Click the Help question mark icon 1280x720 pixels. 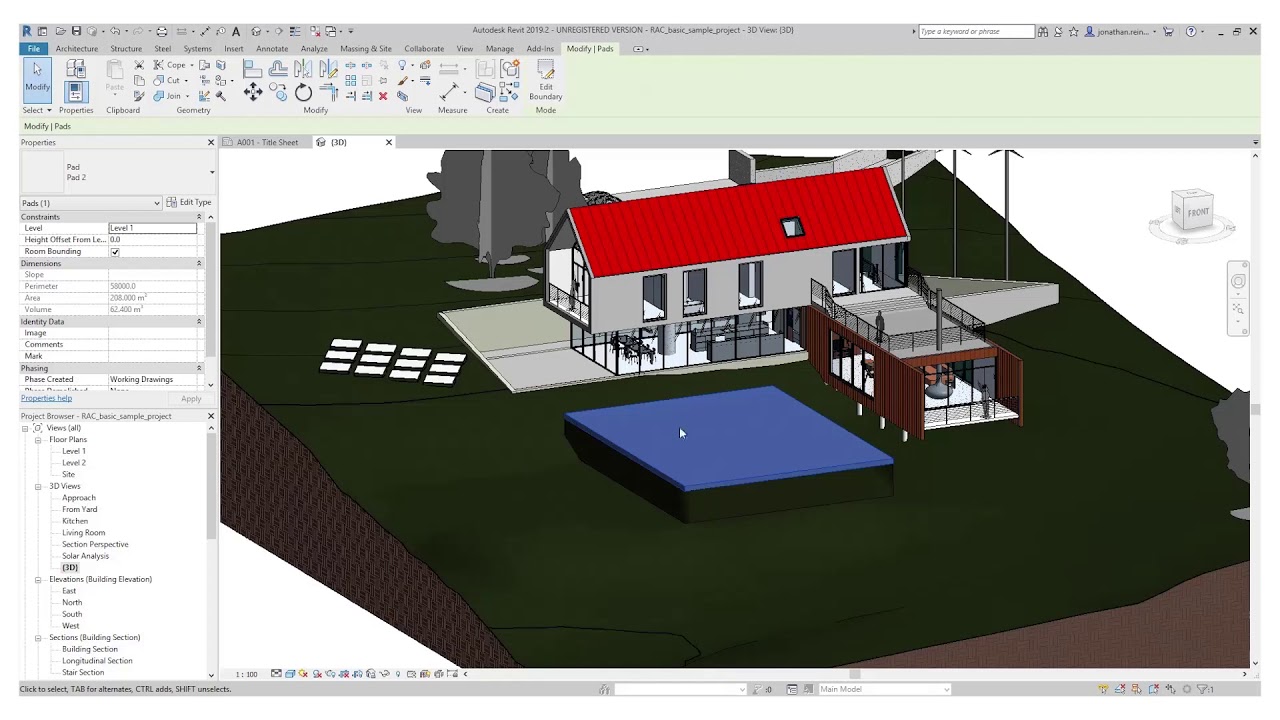tap(1190, 31)
